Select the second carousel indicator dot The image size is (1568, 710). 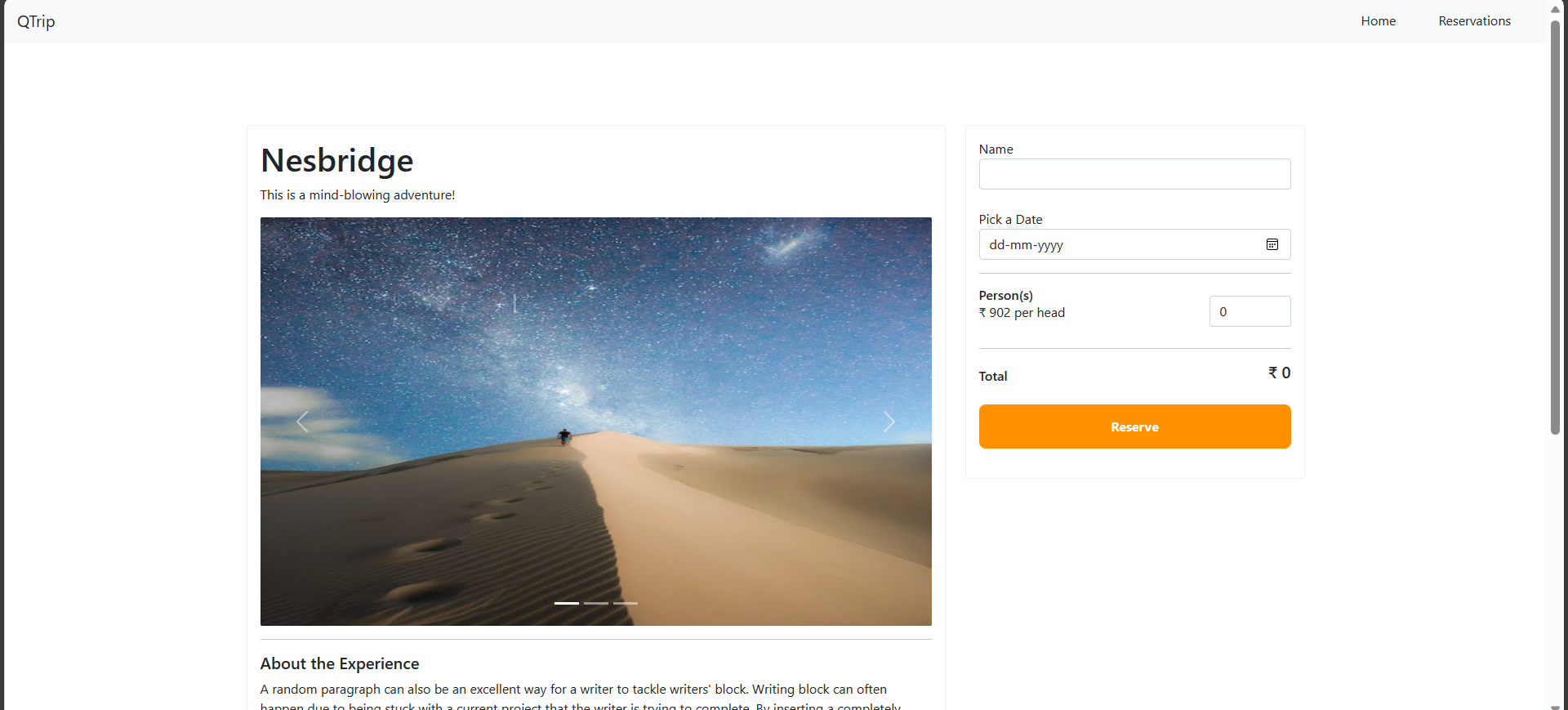pos(595,603)
